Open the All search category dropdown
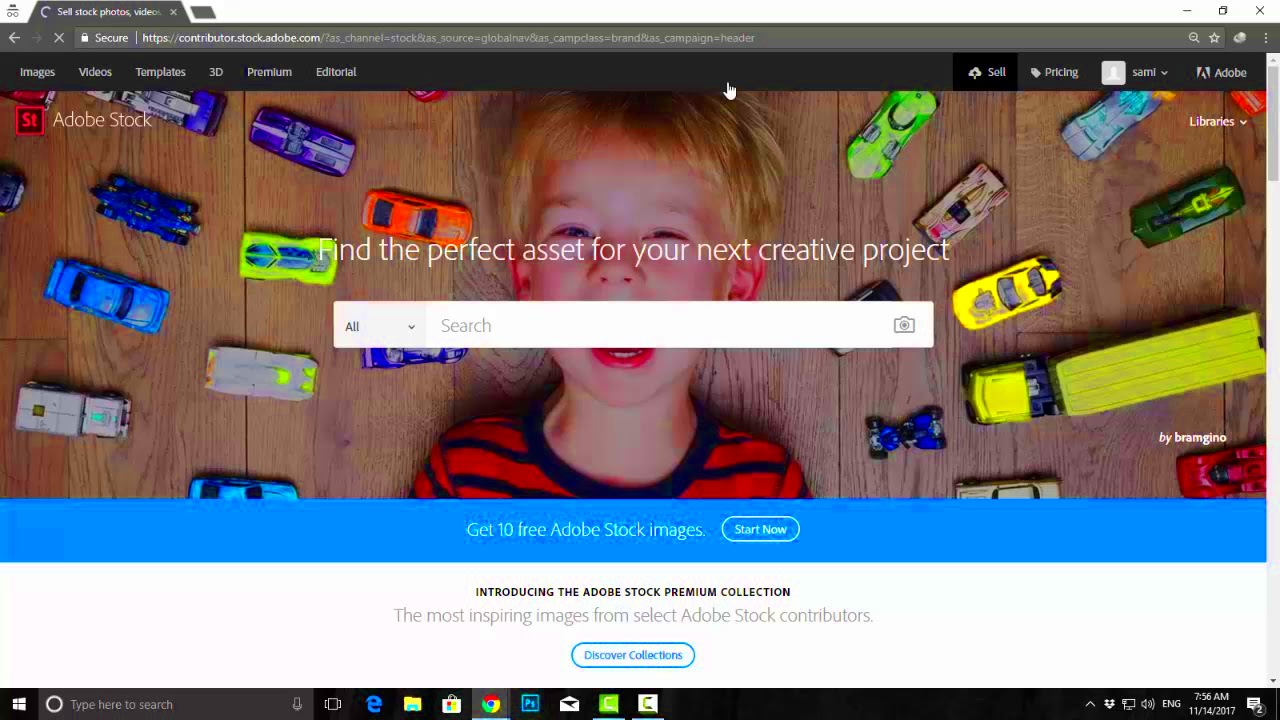 [x=380, y=326]
